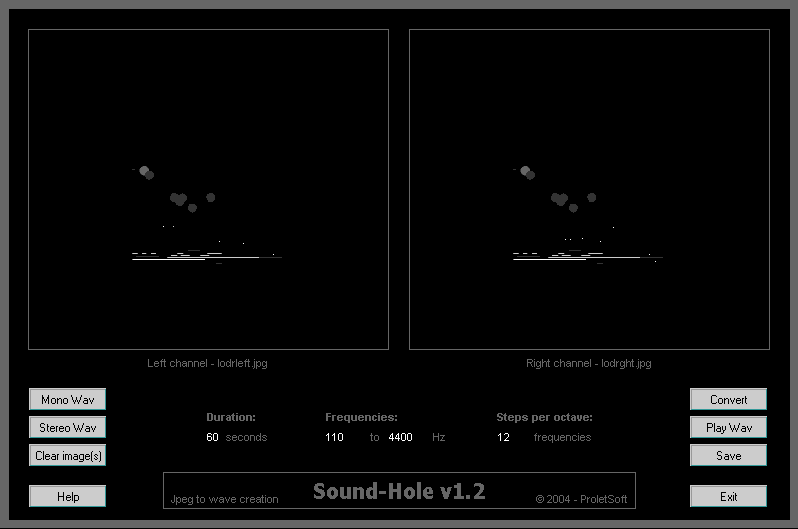This screenshot has height=529, width=798.
Task: Edit the duration value 60
Action: [x=212, y=437]
